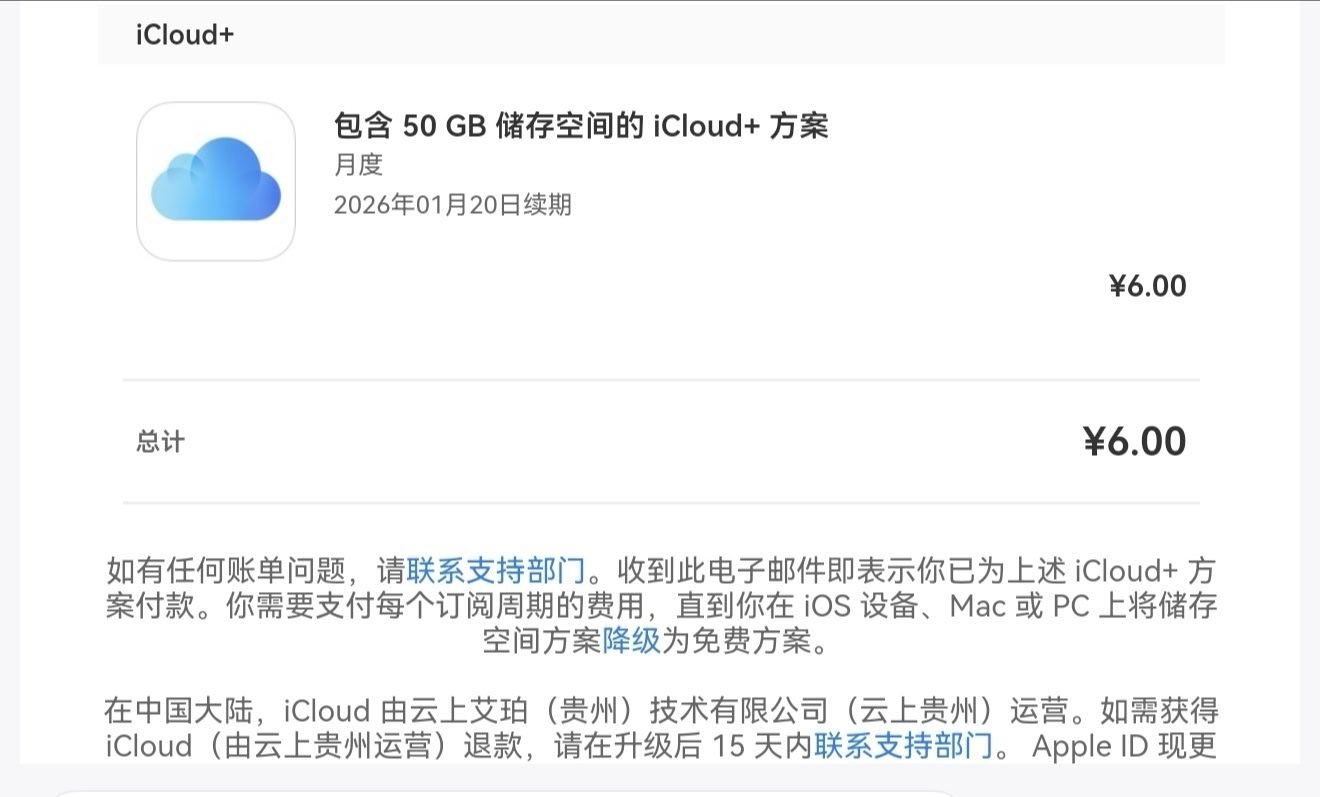The width and height of the screenshot is (1320, 797).
Task: Click the text 空间方案 before 降级 link
Action: 542,640
